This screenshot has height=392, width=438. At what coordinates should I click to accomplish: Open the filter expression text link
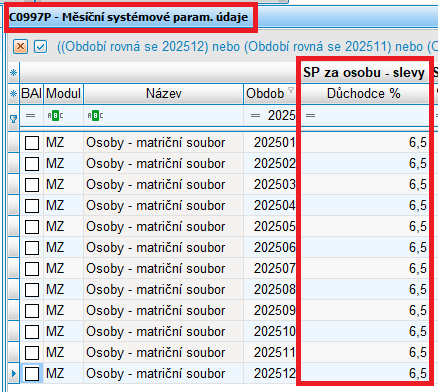pos(247,47)
